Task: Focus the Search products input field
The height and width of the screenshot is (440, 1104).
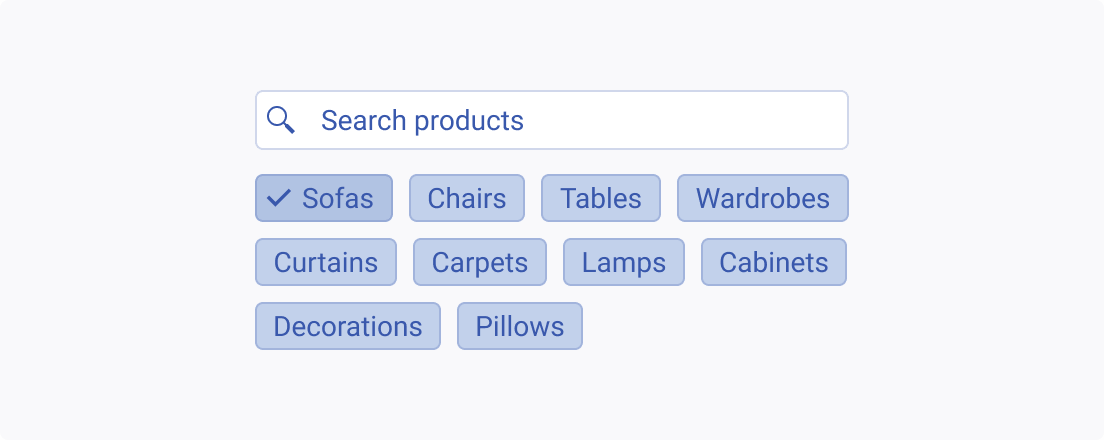Action: (x=552, y=120)
